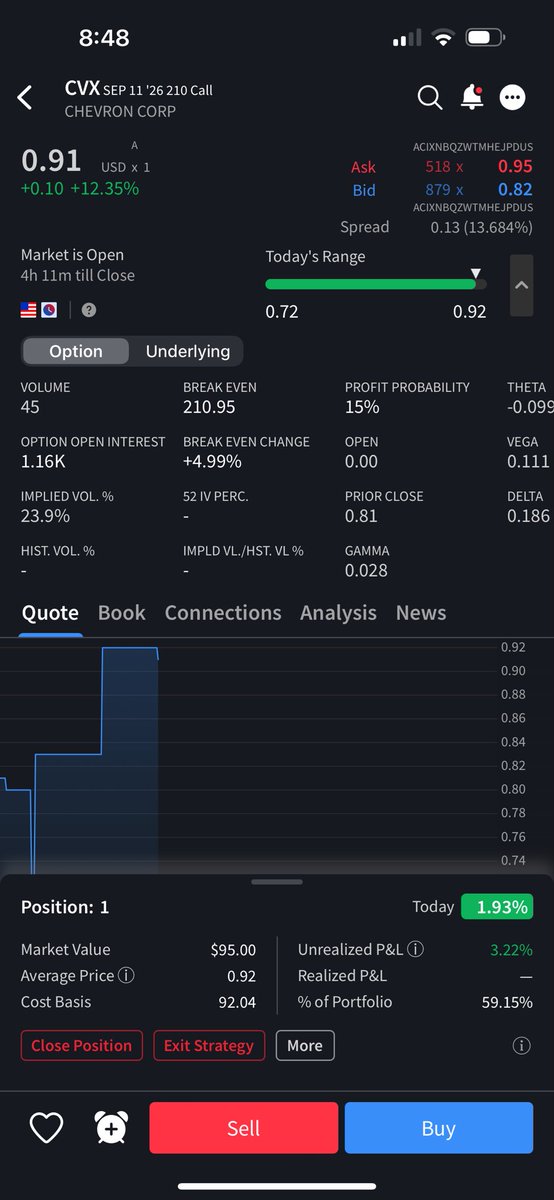Tap the red Sell button
This screenshot has width=554, height=1200.
pyautogui.click(x=244, y=1128)
